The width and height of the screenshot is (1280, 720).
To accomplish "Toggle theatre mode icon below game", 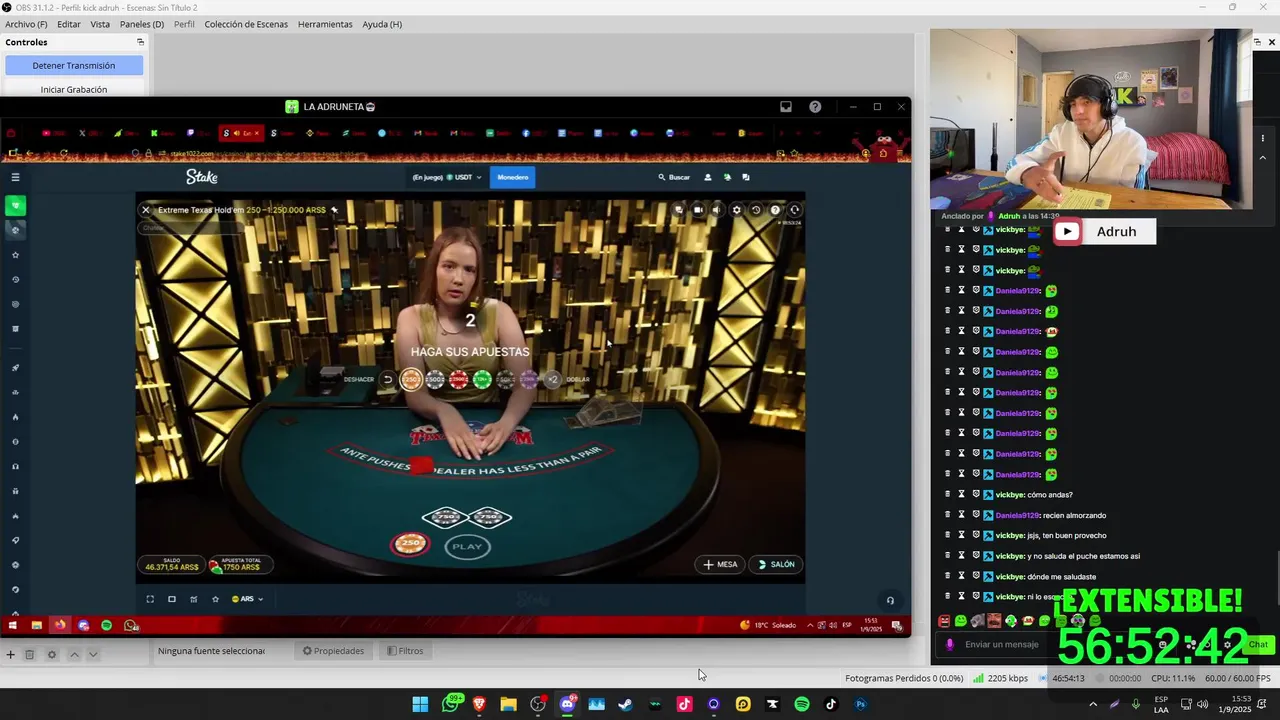I will [x=172, y=599].
